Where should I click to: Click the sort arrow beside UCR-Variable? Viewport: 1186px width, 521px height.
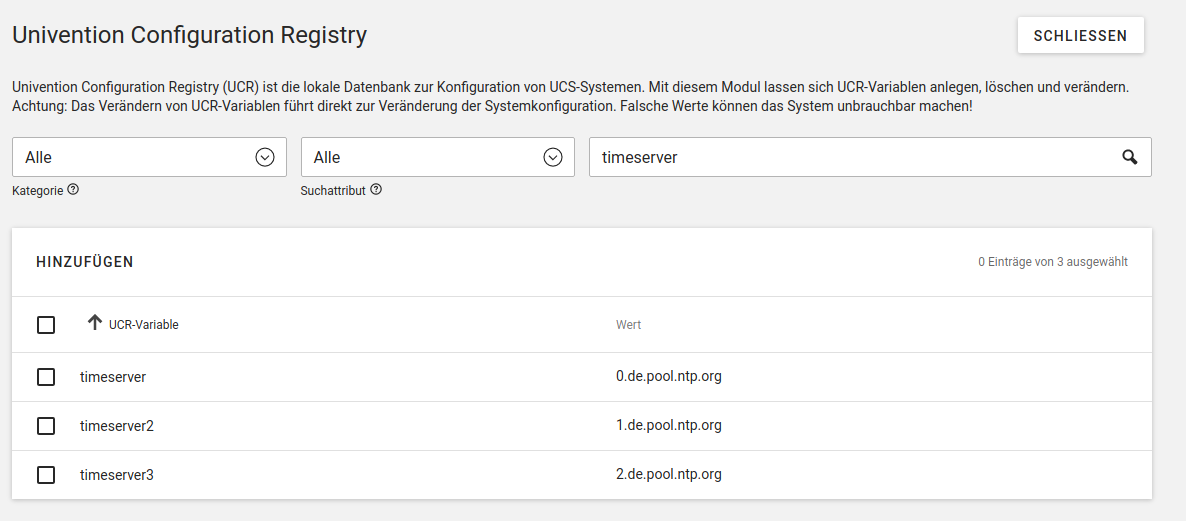(x=95, y=323)
